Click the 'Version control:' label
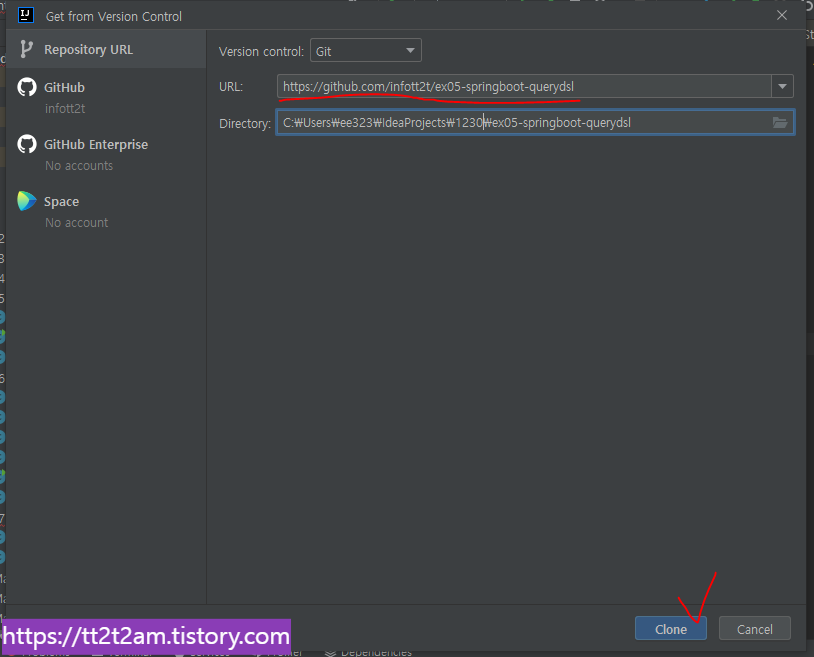 (x=261, y=51)
